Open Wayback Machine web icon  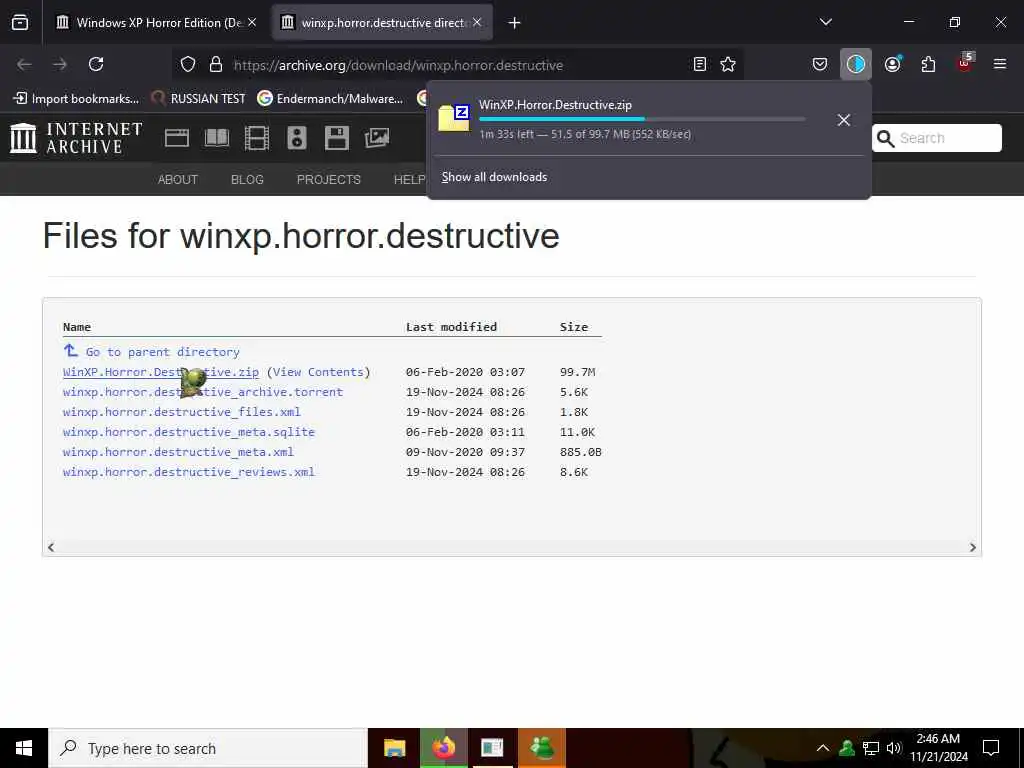(176, 138)
